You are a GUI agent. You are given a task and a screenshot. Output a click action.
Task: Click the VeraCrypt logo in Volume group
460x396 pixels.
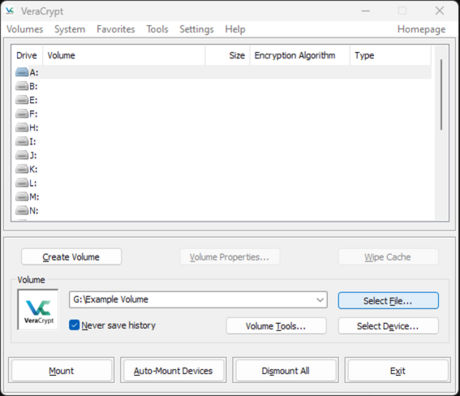tap(38, 310)
